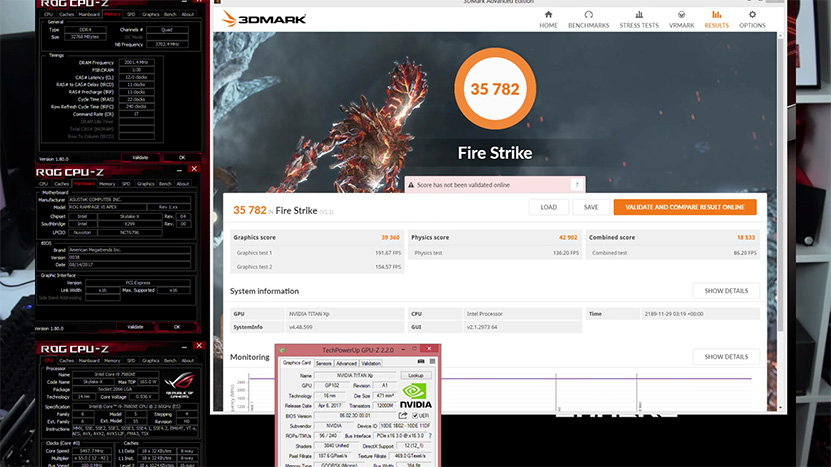
Task: Click the GPU-Z BIOS Version field
Action: point(355,416)
